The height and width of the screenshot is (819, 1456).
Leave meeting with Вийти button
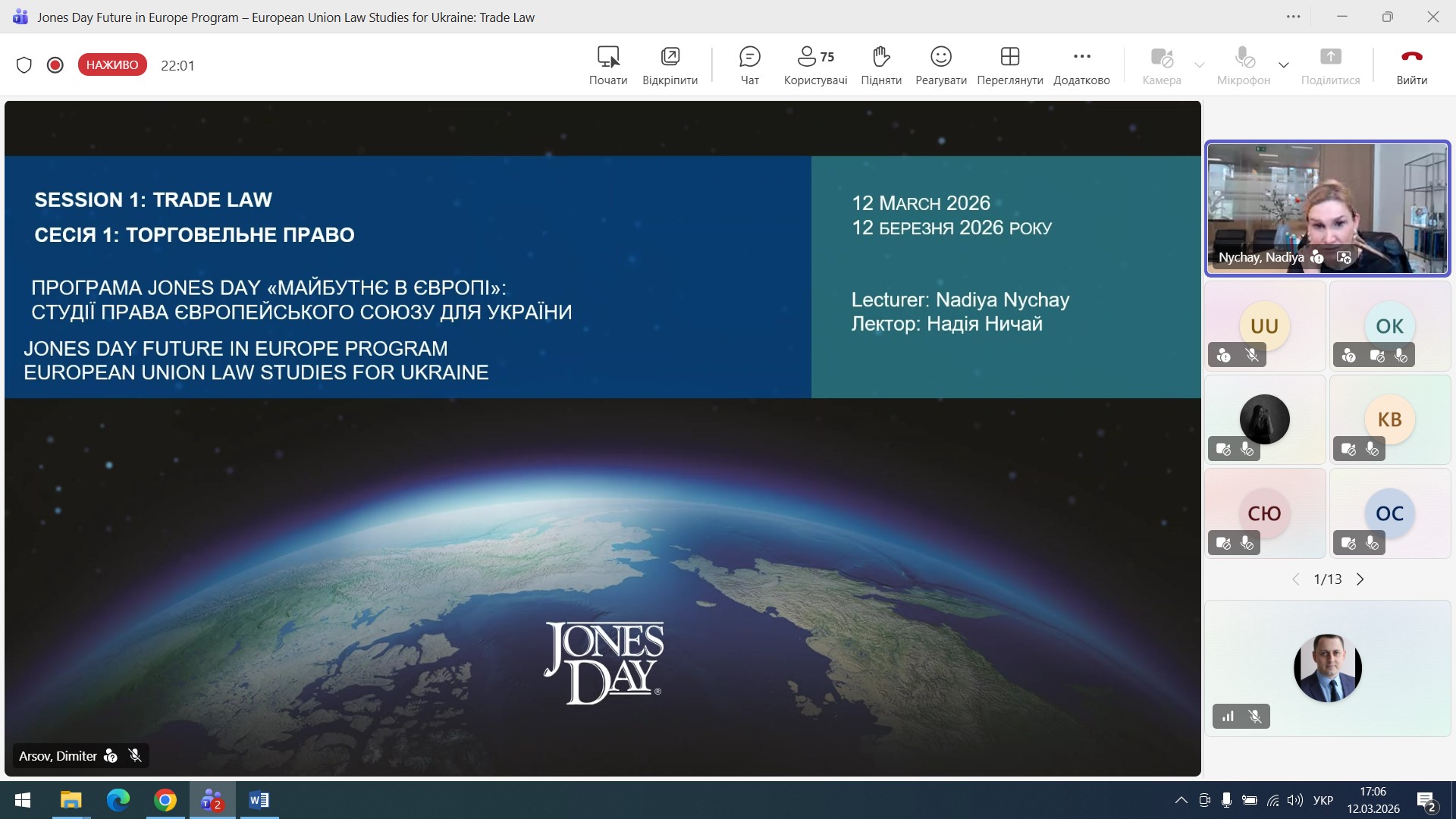pyautogui.click(x=1411, y=64)
